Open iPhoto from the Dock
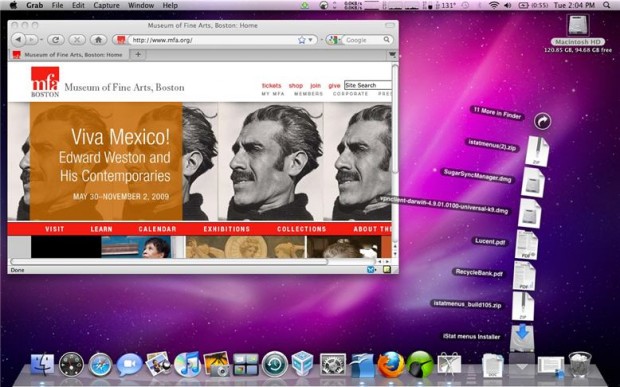 (216, 364)
